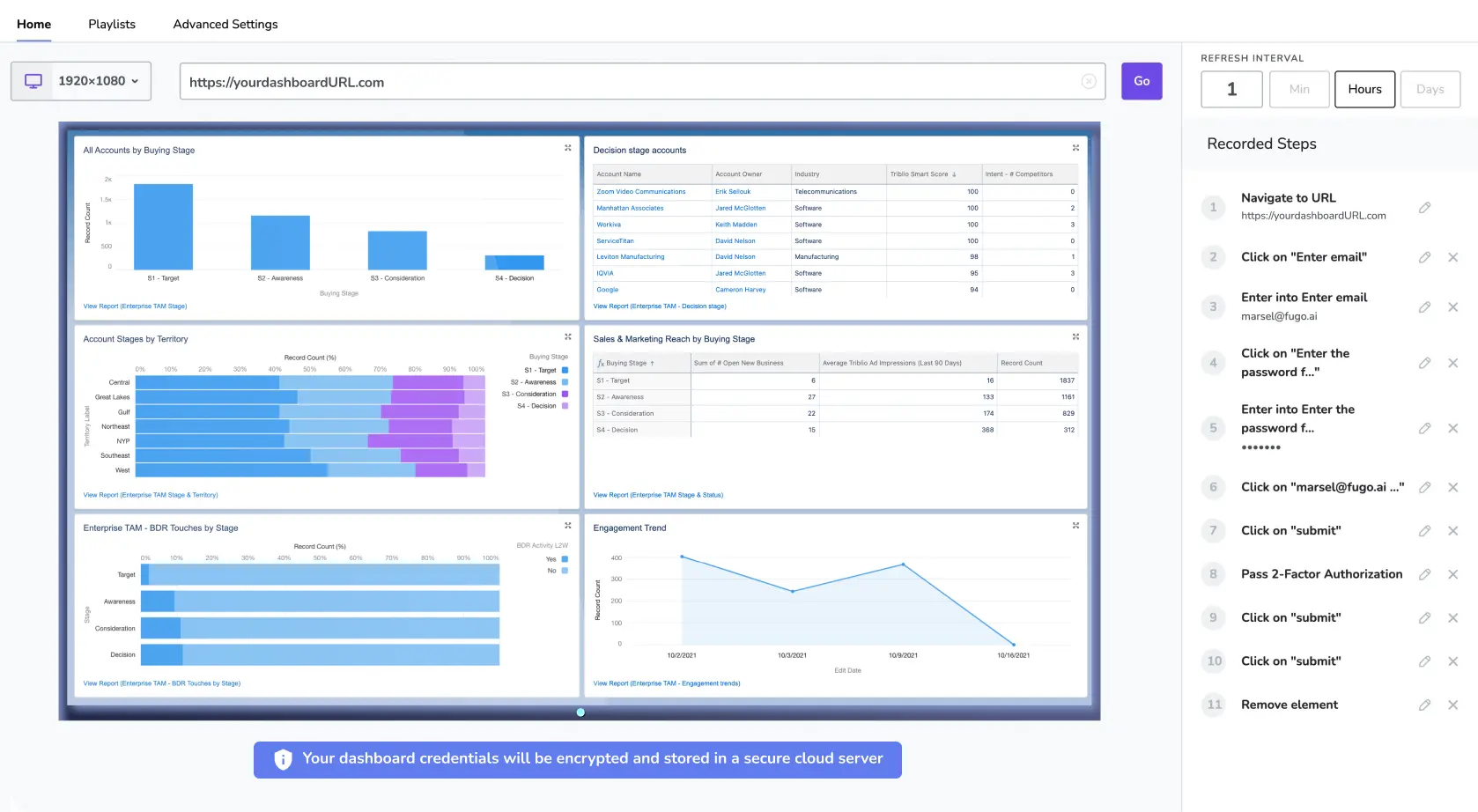Viewport: 1478px width, 812px height.
Task: Open the Playlists tab
Action: point(112,24)
